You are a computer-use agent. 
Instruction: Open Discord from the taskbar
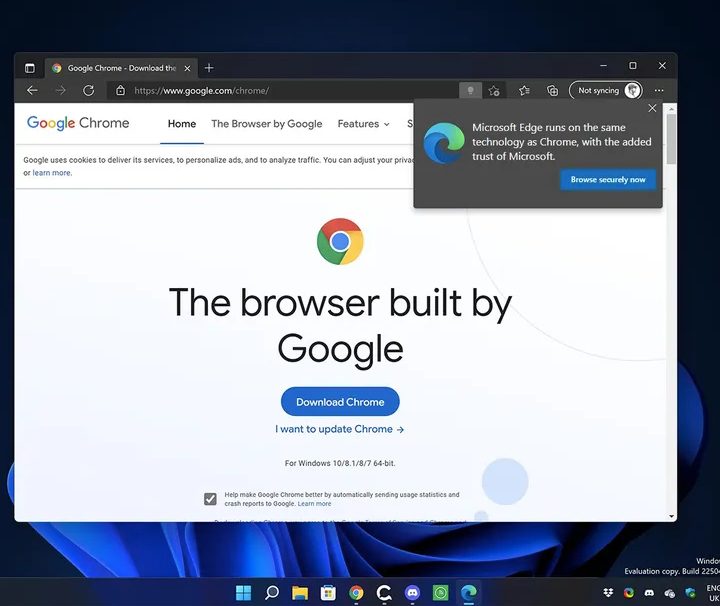pos(412,593)
